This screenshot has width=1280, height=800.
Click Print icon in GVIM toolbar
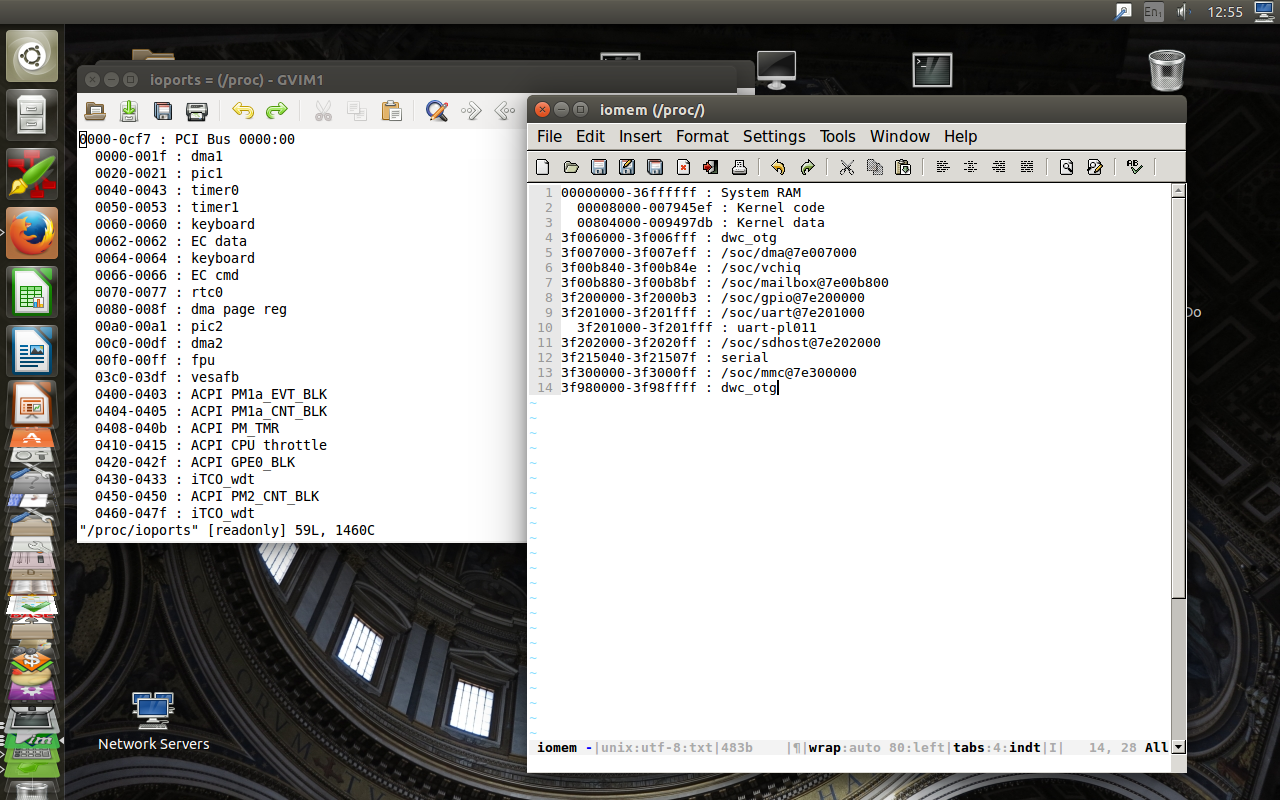pyautogui.click(x=197, y=111)
